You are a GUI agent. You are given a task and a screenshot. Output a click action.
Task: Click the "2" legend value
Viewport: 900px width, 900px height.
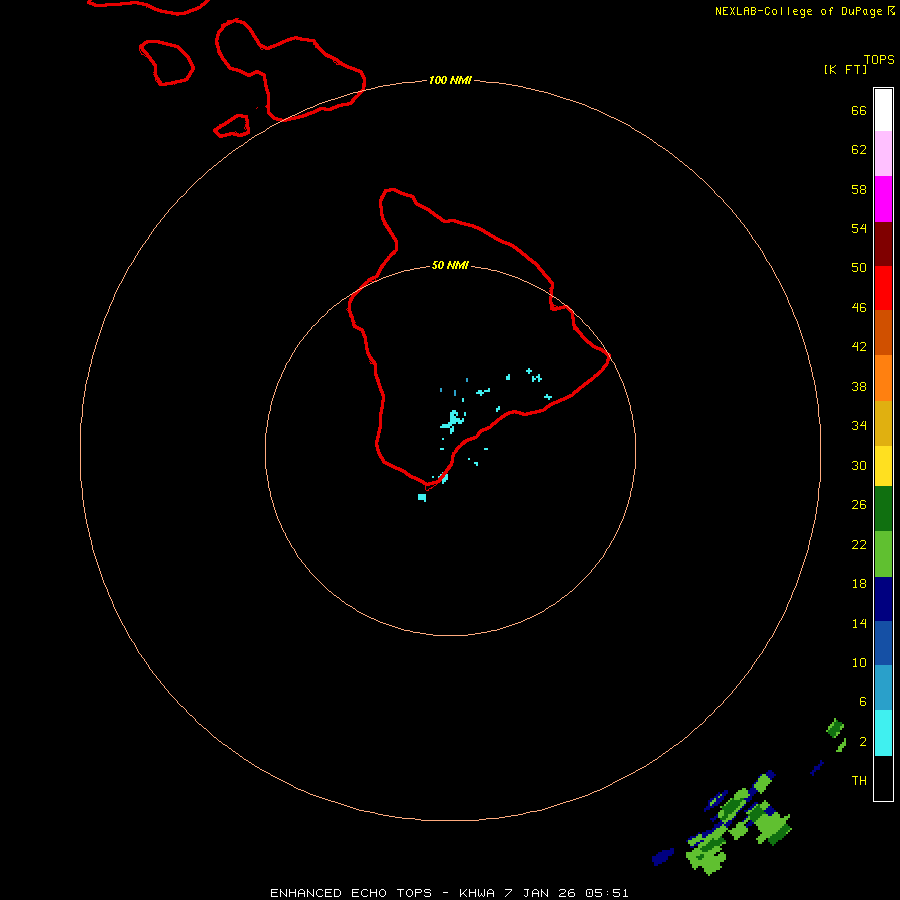point(862,742)
